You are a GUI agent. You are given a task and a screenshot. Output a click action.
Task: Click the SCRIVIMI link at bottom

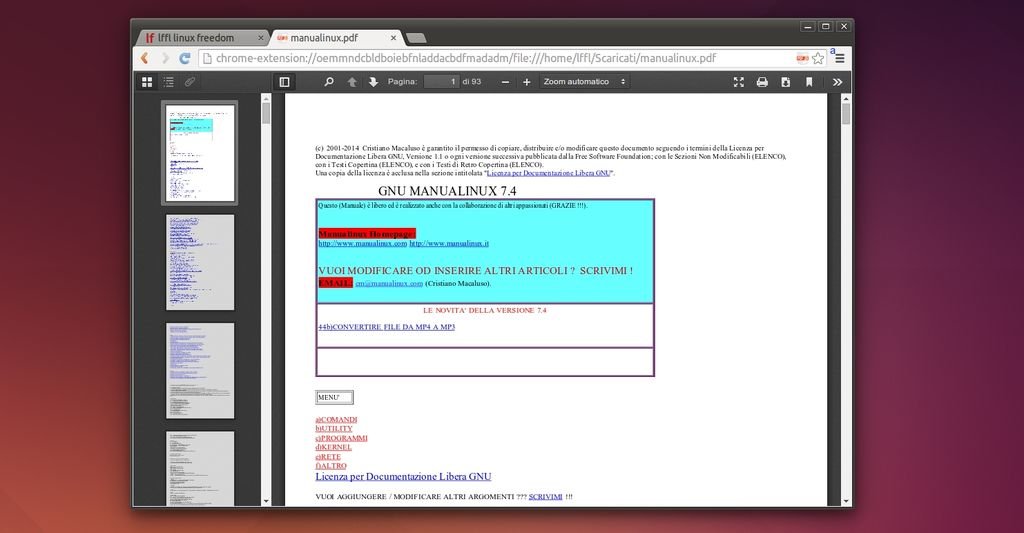tap(545, 496)
